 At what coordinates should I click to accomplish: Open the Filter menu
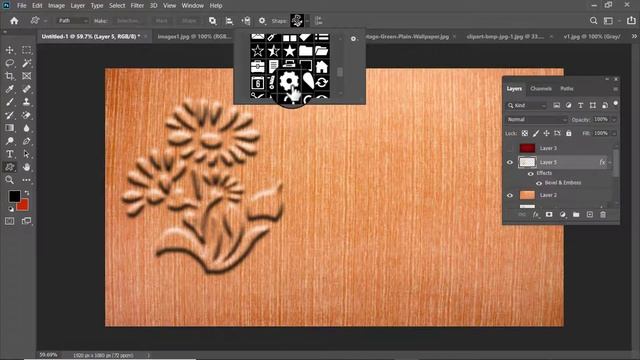(x=137, y=6)
